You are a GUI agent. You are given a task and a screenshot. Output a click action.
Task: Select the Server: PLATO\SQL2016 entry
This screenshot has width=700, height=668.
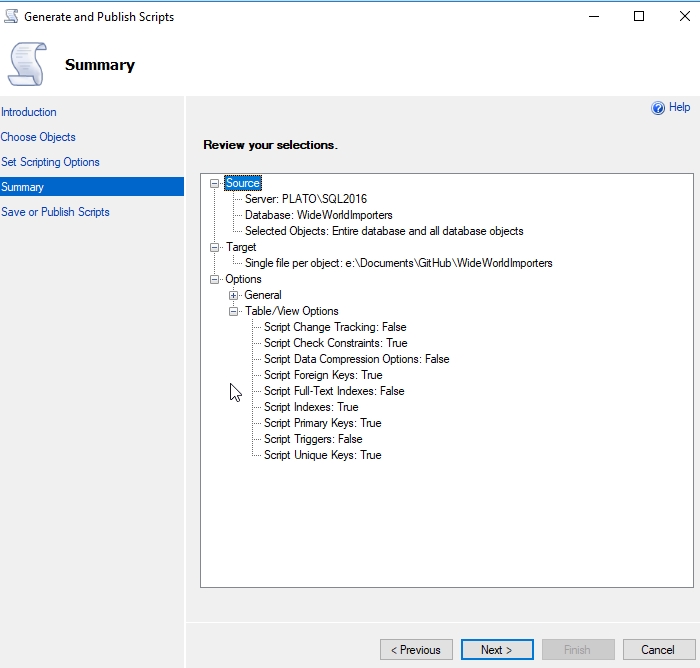tap(305, 199)
